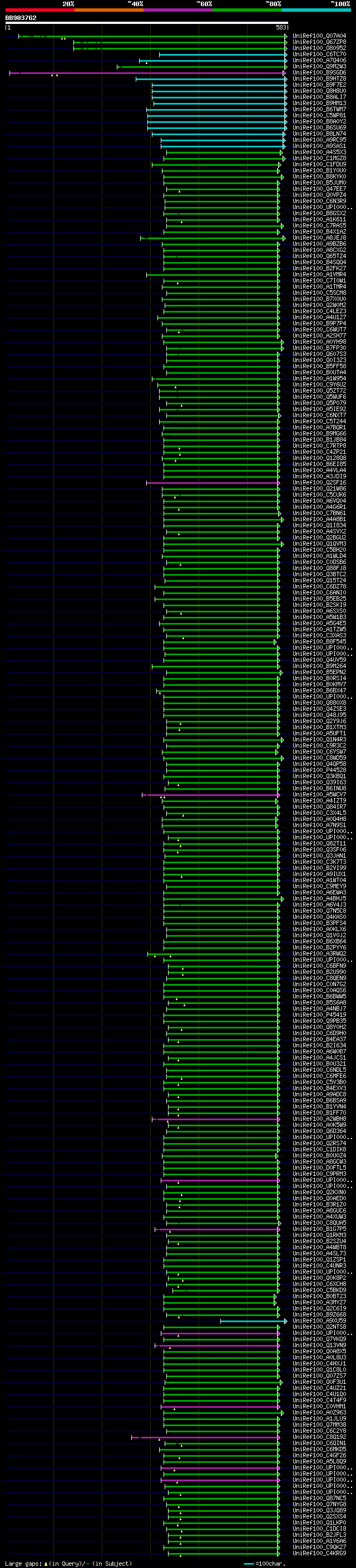The height and width of the screenshot is (1568, 356).
Task: Open hit UniRef100_C1DCI8
Action: tap(319, 1529)
